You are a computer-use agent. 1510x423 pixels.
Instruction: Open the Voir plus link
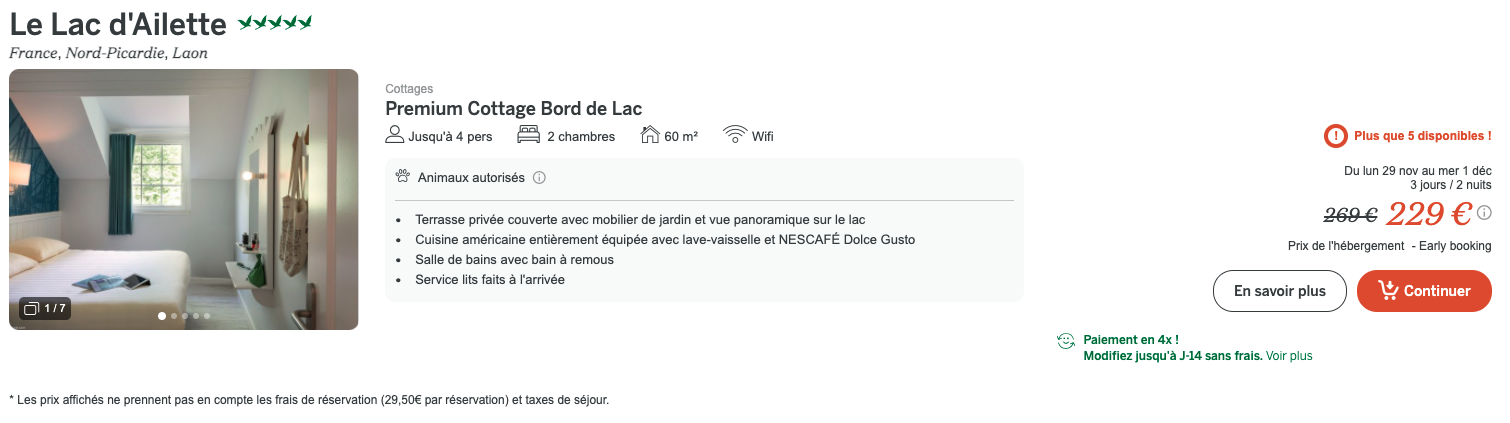tap(1289, 355)
